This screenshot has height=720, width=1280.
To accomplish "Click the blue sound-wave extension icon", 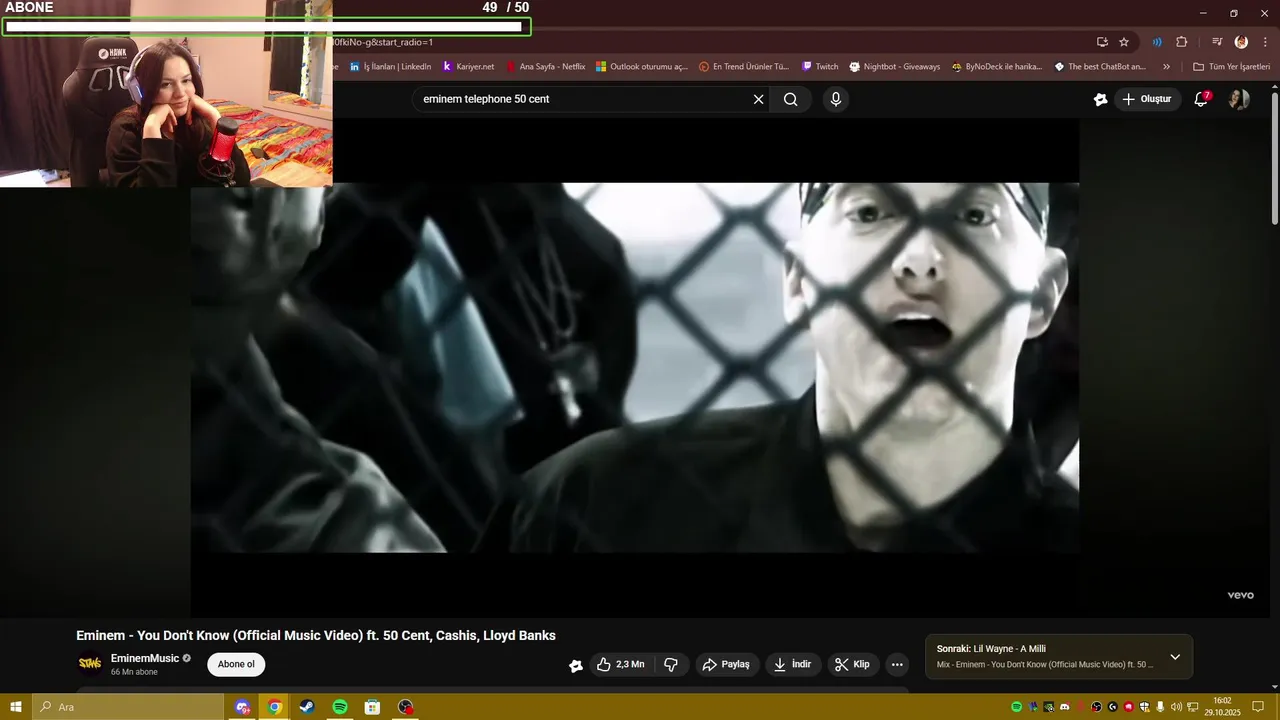I will [x=1157, y=42].
